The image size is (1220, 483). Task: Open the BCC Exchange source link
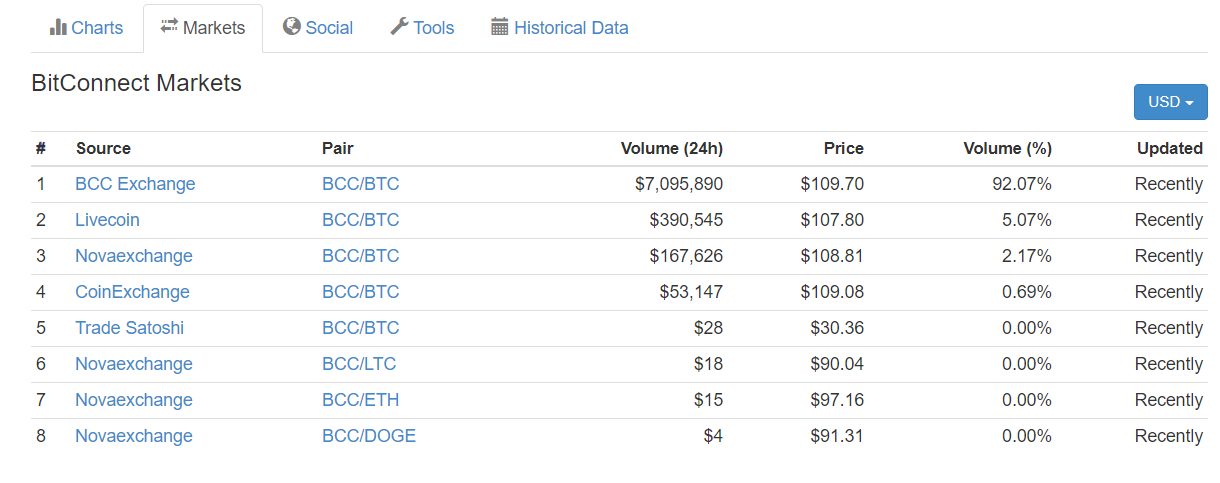click(135, 184)
